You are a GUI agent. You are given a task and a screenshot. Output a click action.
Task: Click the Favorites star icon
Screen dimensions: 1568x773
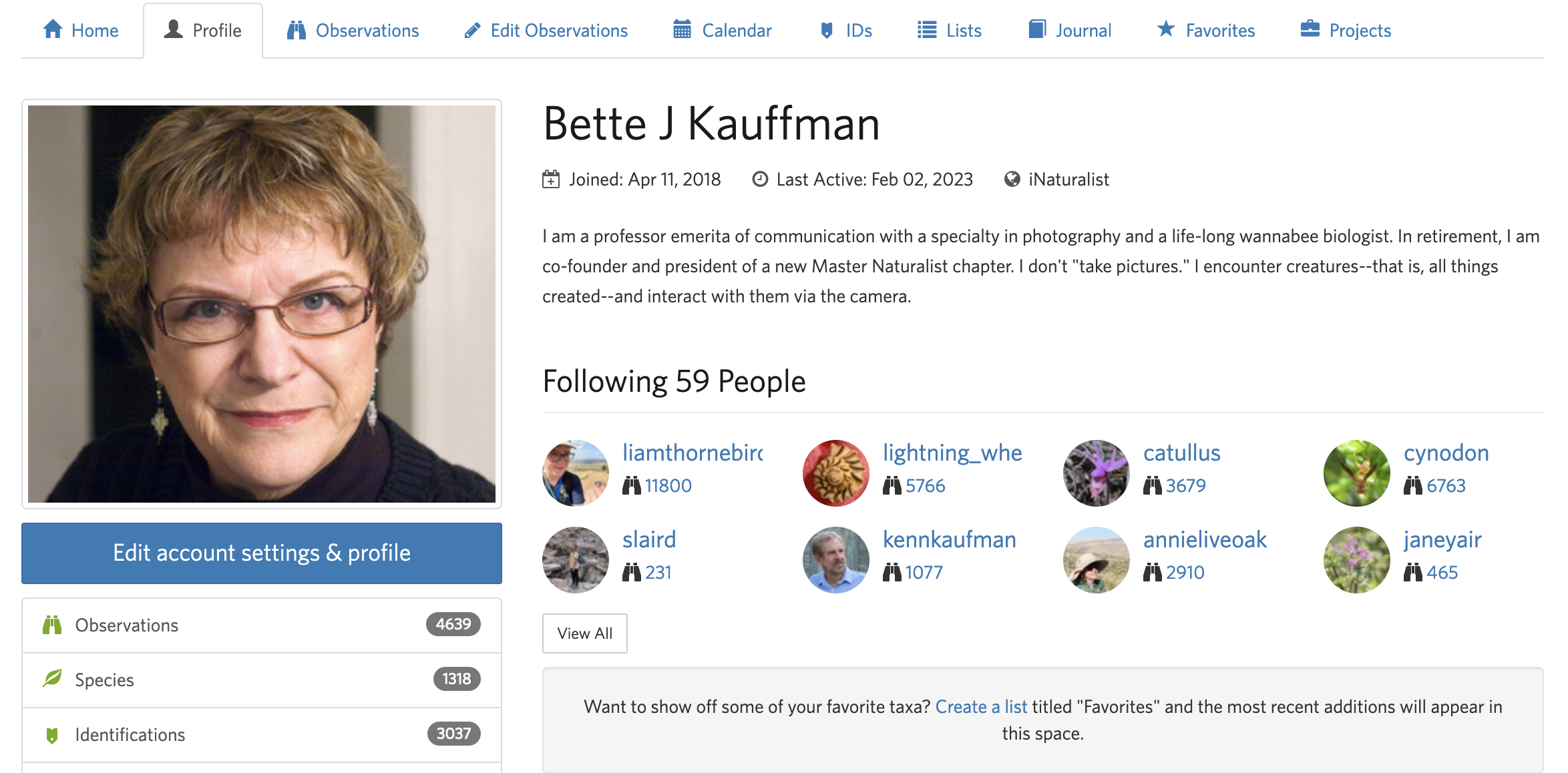[x=1166, y=29]
